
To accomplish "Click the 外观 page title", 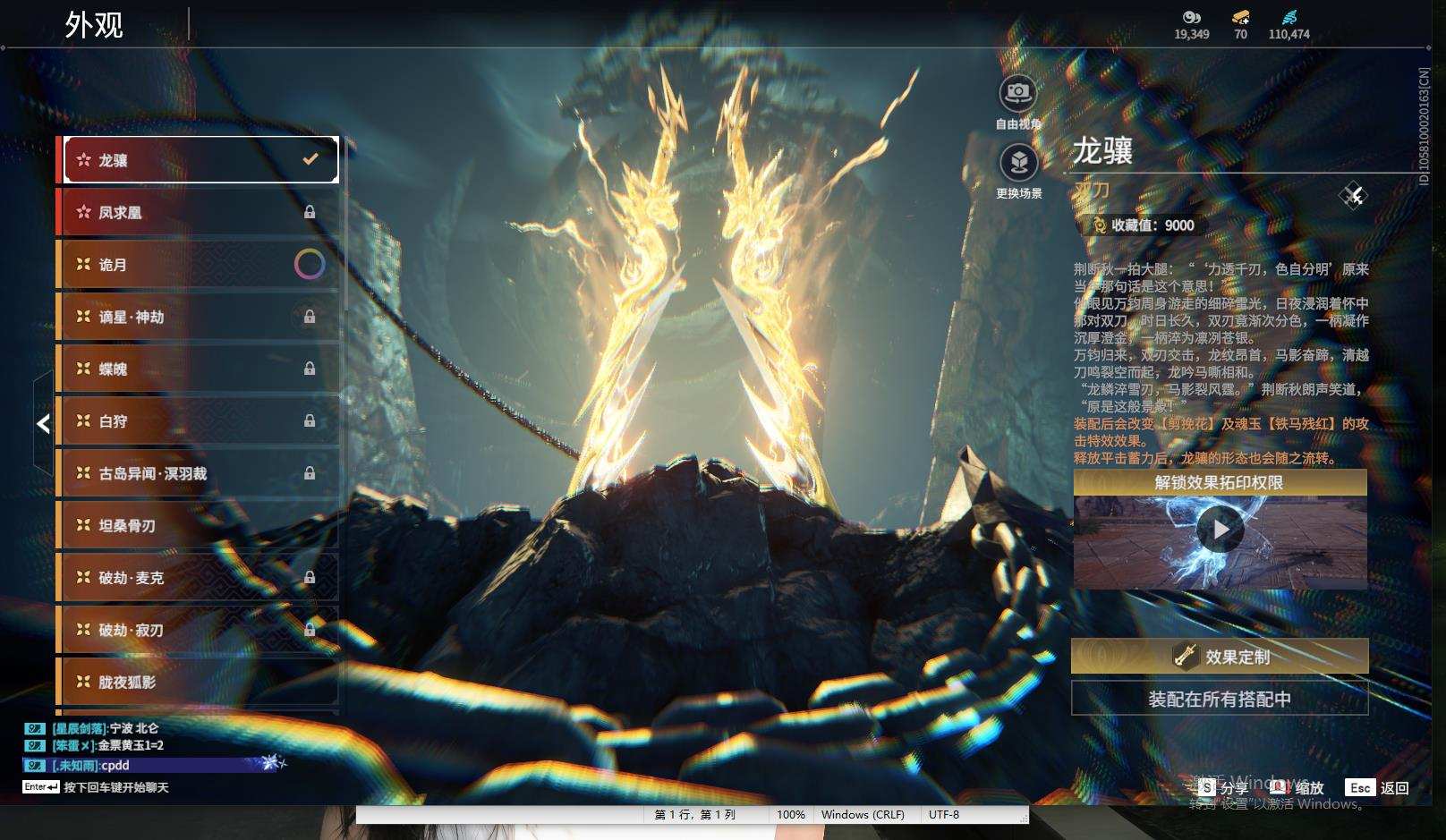I will (94, 24).
